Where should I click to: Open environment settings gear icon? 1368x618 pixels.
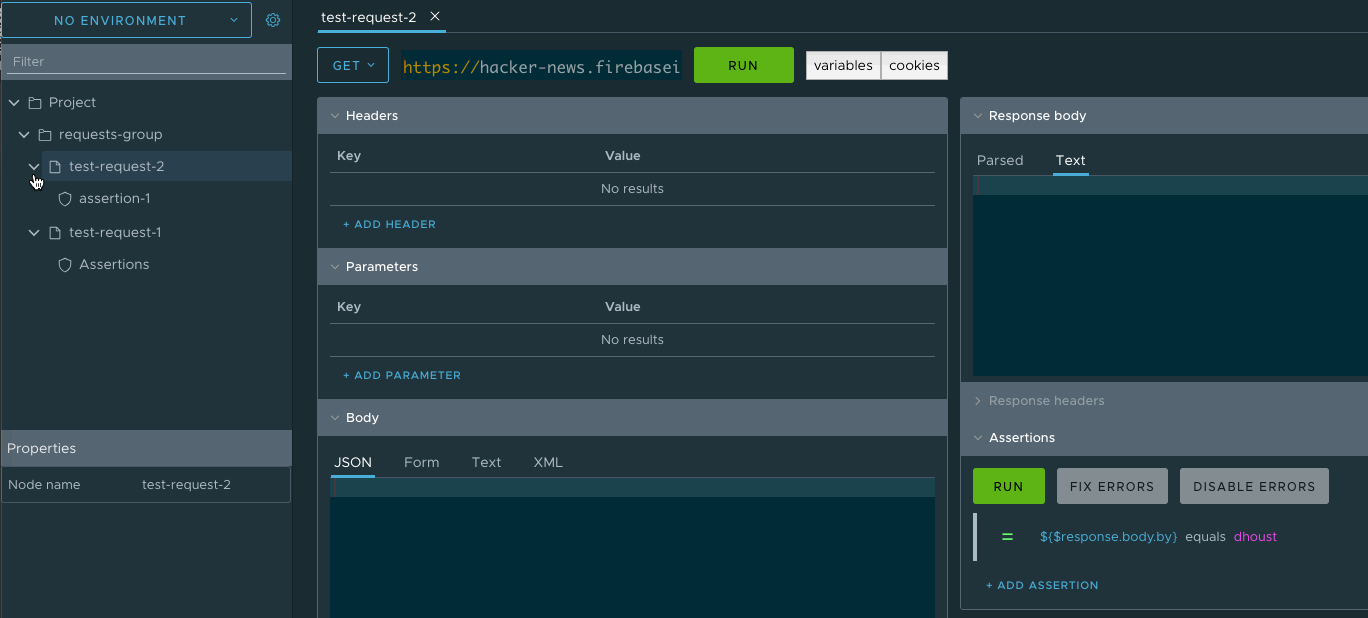273,20
